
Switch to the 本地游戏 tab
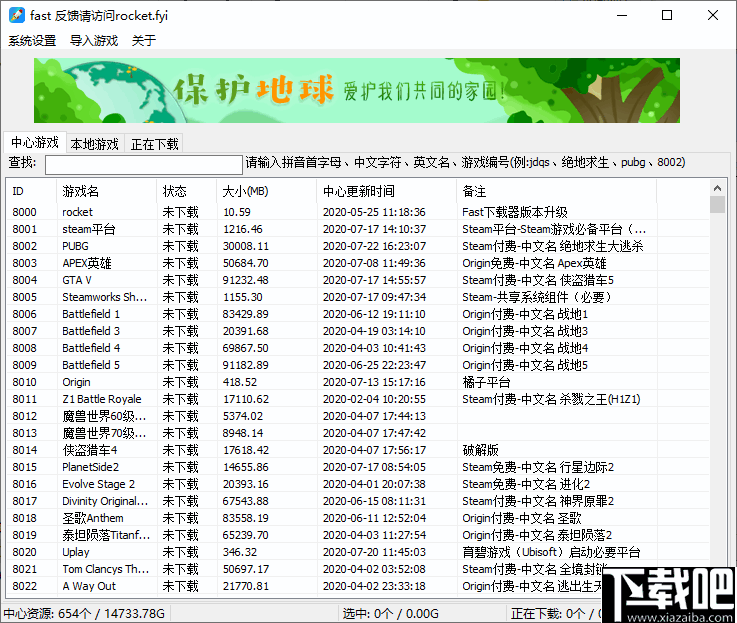pos(94,144)
